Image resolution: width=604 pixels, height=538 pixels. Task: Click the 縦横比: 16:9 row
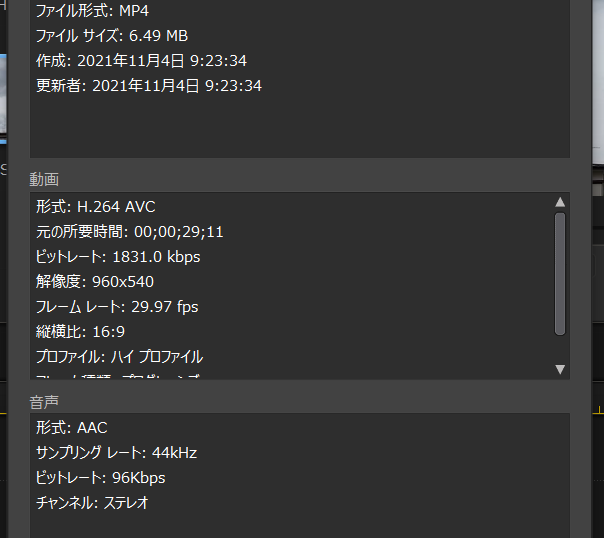(x=80, y=332)
